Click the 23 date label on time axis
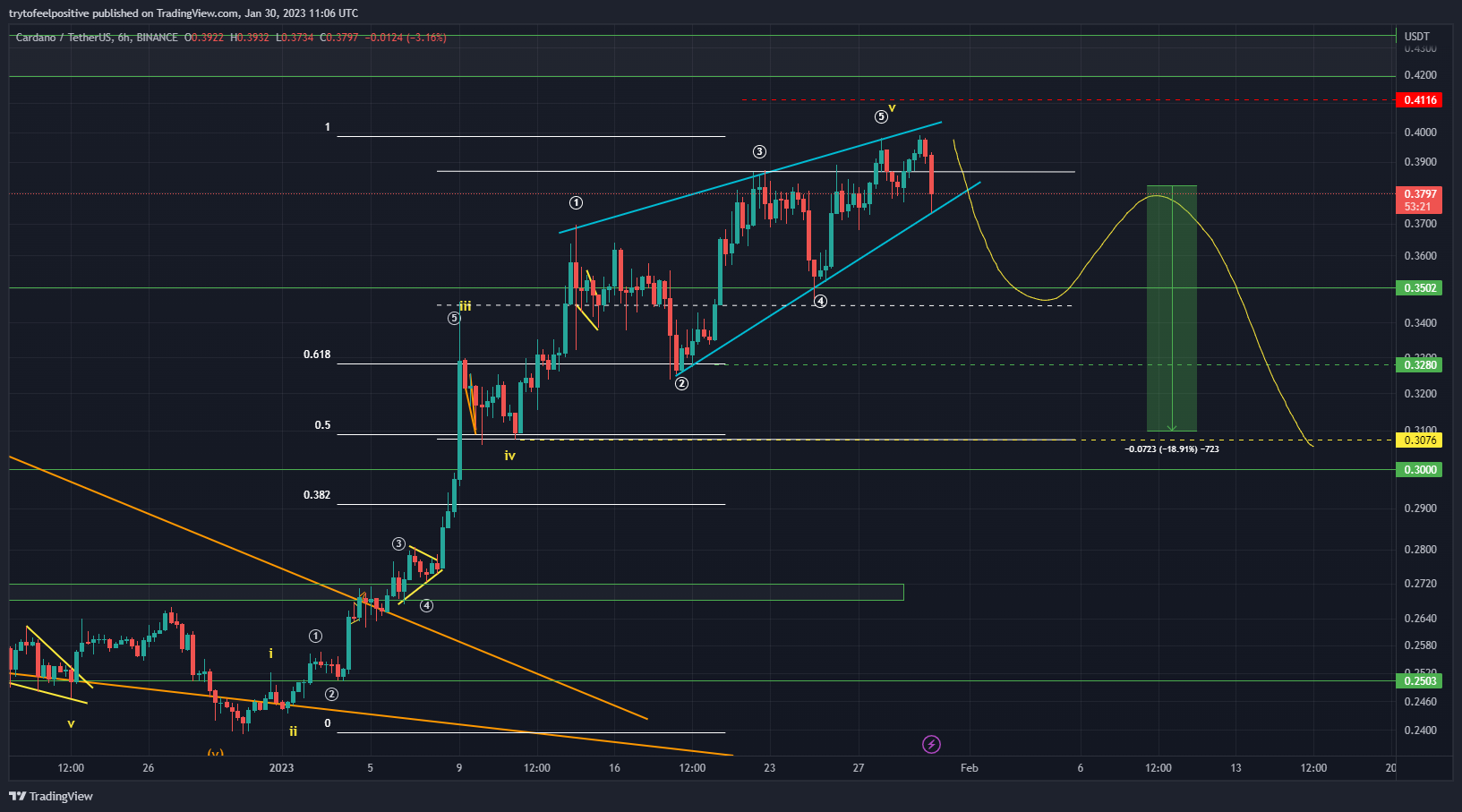This screenshot has width=1462, height=812. tap(770, 768)
